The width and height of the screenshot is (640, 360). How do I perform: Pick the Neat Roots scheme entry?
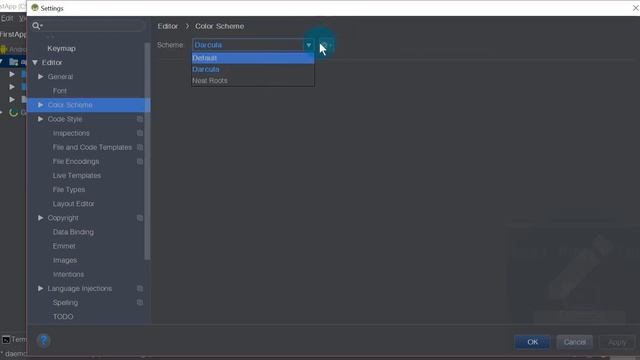(x=253, y=81)
